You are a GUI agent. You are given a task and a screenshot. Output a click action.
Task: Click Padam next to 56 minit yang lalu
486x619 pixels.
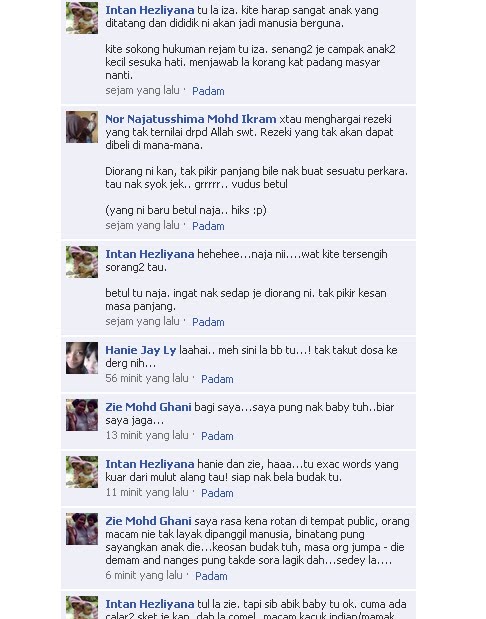(x=217, y=379)
